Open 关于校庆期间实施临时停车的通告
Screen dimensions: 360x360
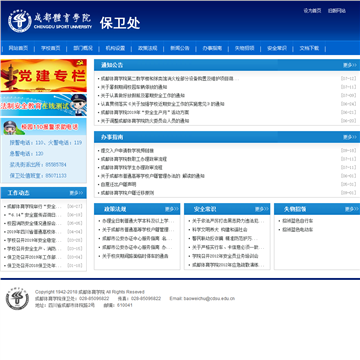click(135, 256)
